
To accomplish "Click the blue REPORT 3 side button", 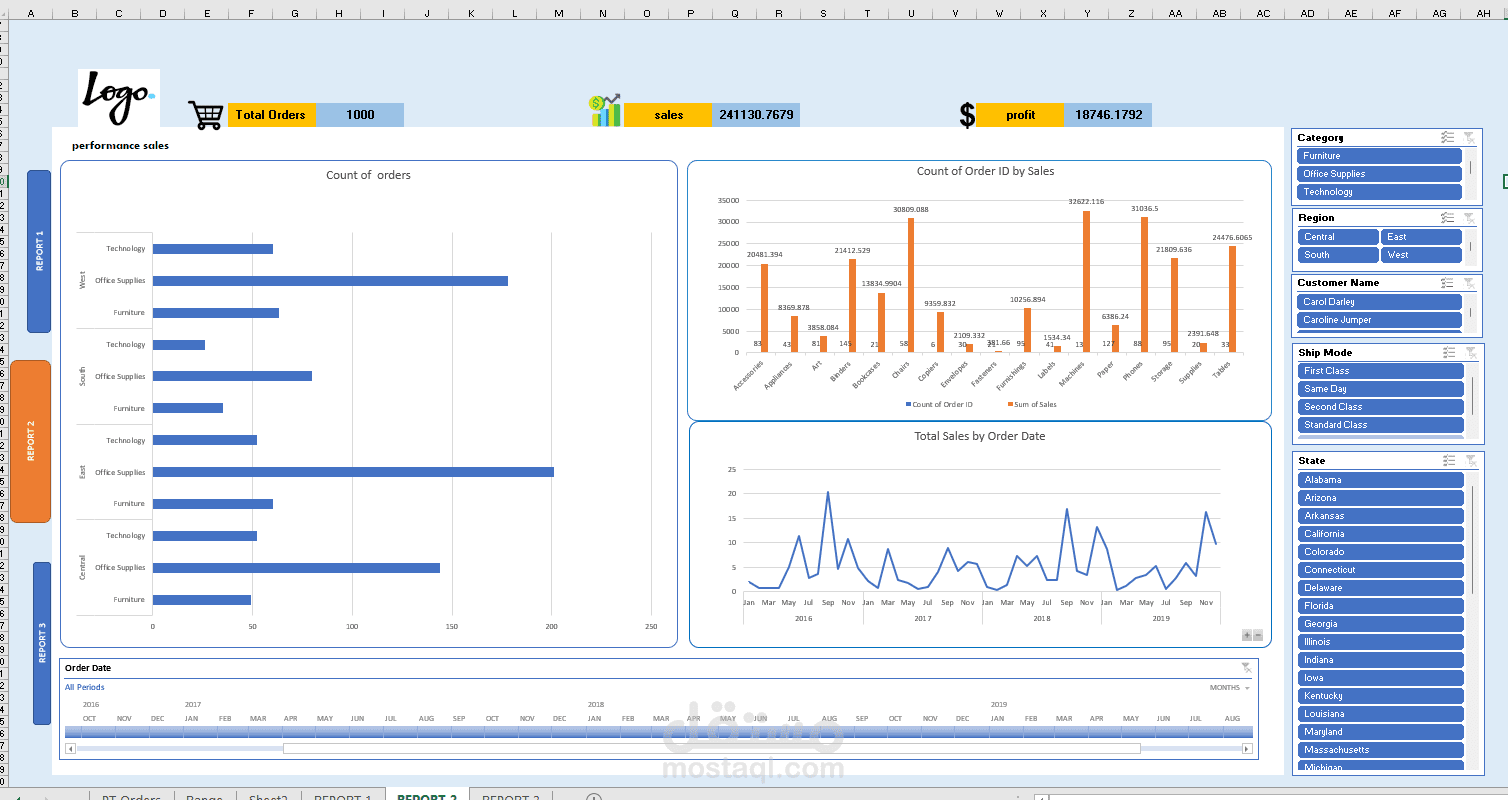I will pos(42,643).
